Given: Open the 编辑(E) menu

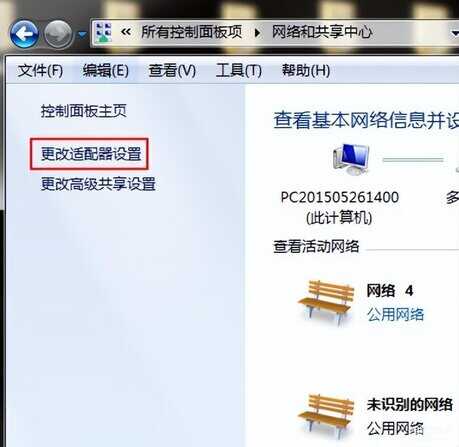Looking at the screenshot, I should pos(106,71).
